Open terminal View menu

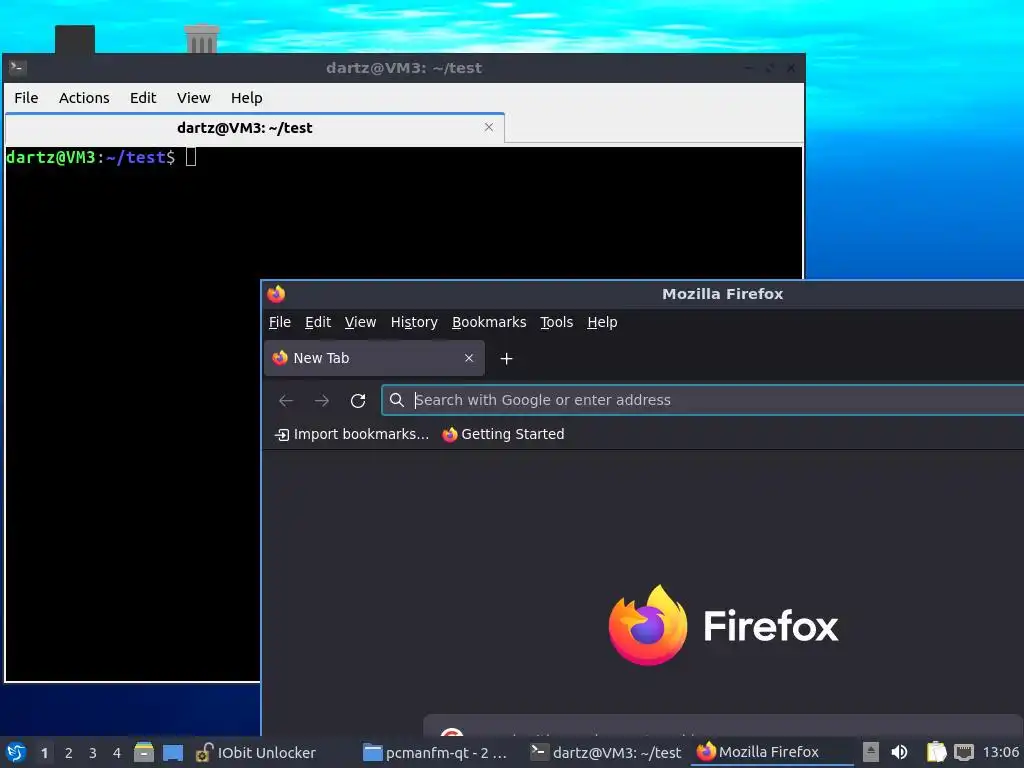click(193, 98)
